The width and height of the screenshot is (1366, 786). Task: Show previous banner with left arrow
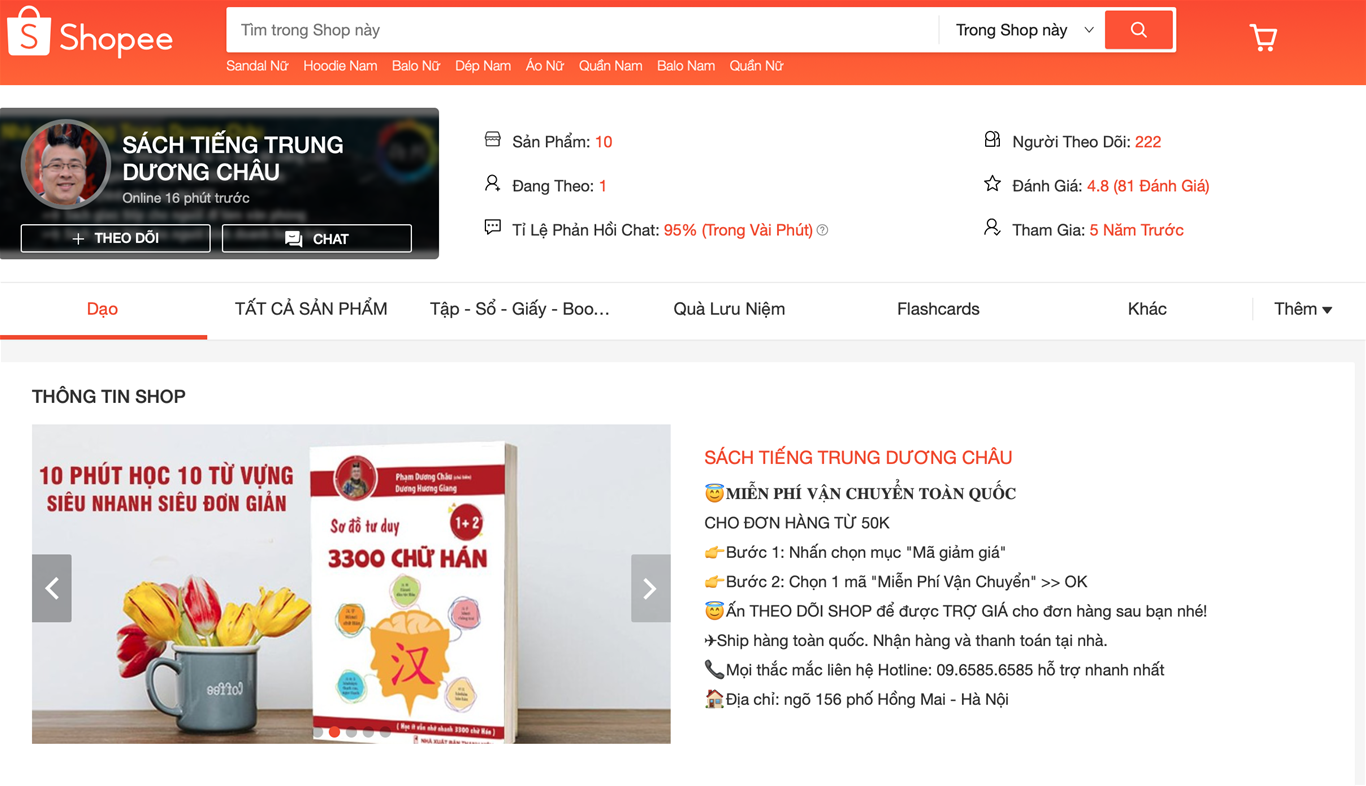click(52, 588)
